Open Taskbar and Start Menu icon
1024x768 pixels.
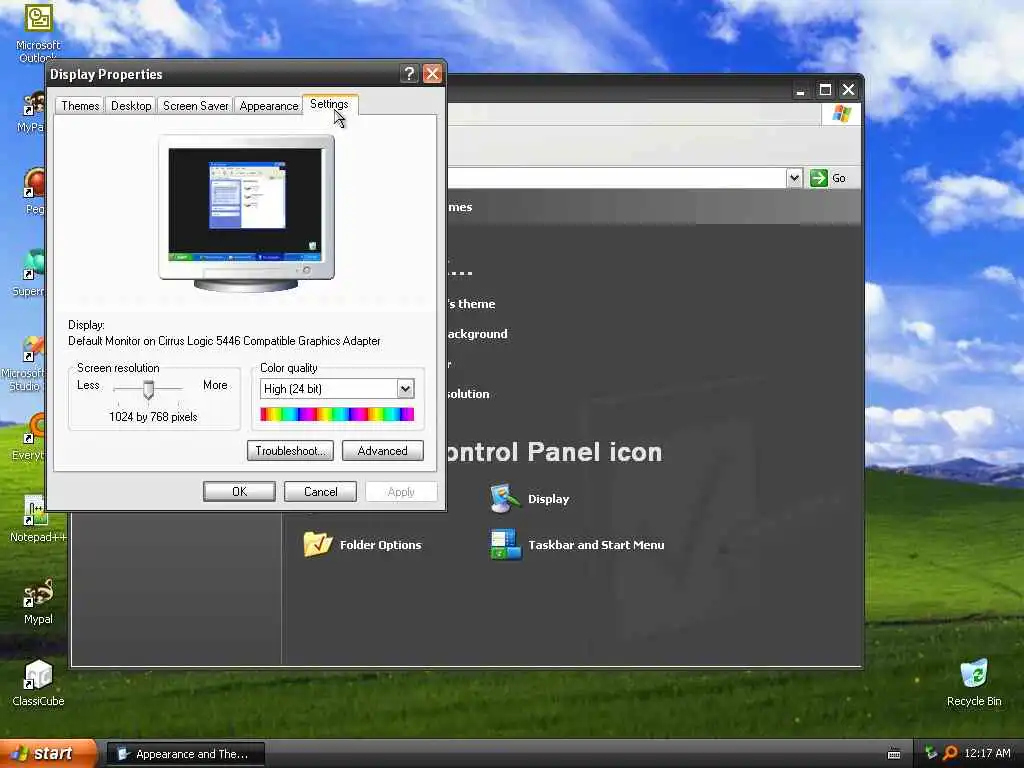tap(577, 545)
